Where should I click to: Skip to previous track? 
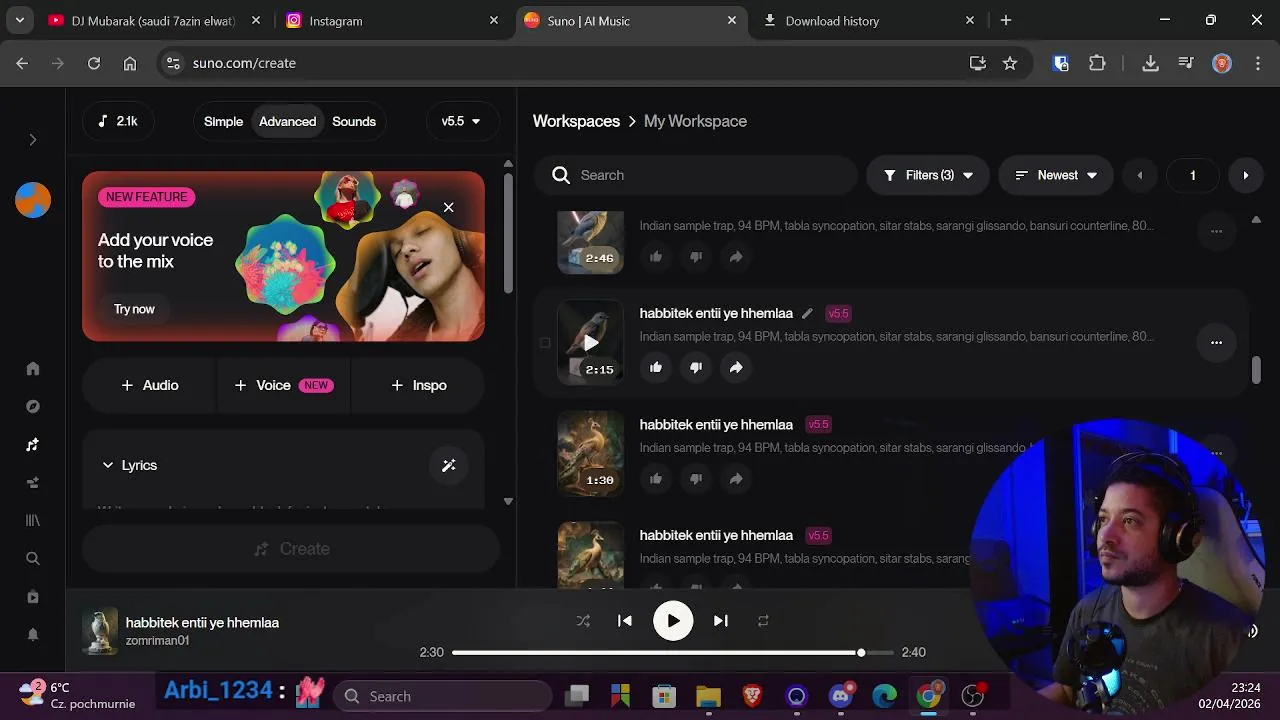coord(625,621)
